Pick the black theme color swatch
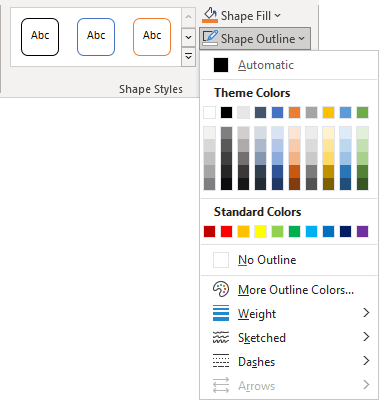Screen dimensions: 379x400 pos(226,113)
